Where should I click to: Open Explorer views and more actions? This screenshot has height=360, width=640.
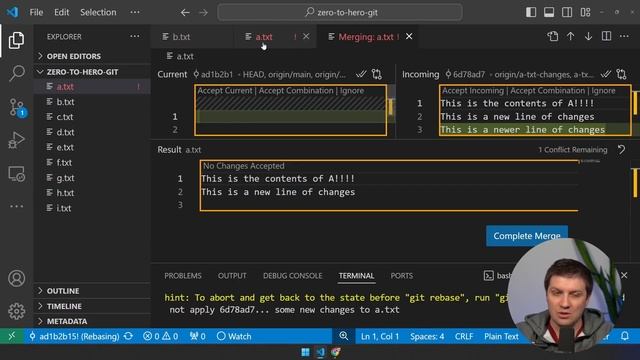click(x=135, y=36)
